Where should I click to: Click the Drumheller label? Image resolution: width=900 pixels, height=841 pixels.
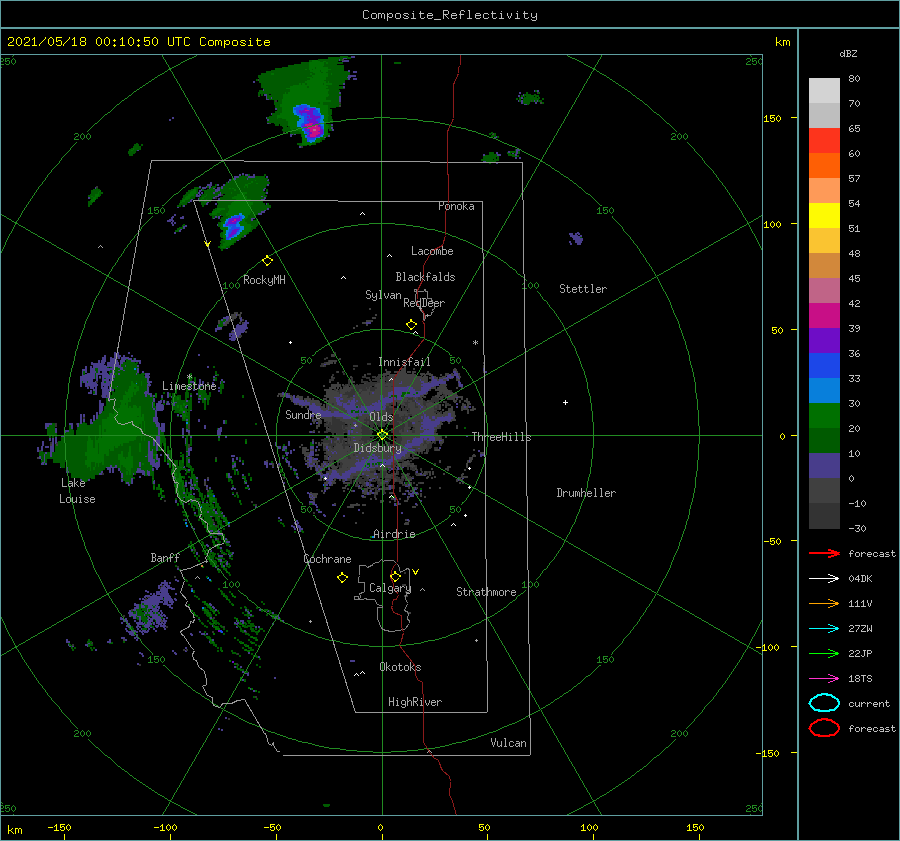(x=586, y=493)
